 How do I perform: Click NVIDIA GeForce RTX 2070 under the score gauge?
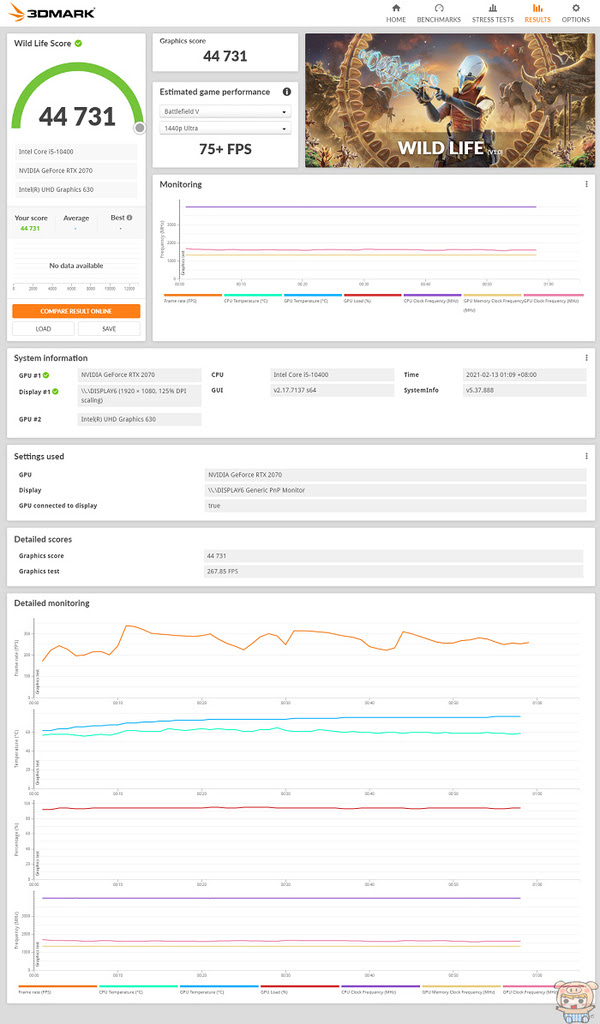(76, 170)
